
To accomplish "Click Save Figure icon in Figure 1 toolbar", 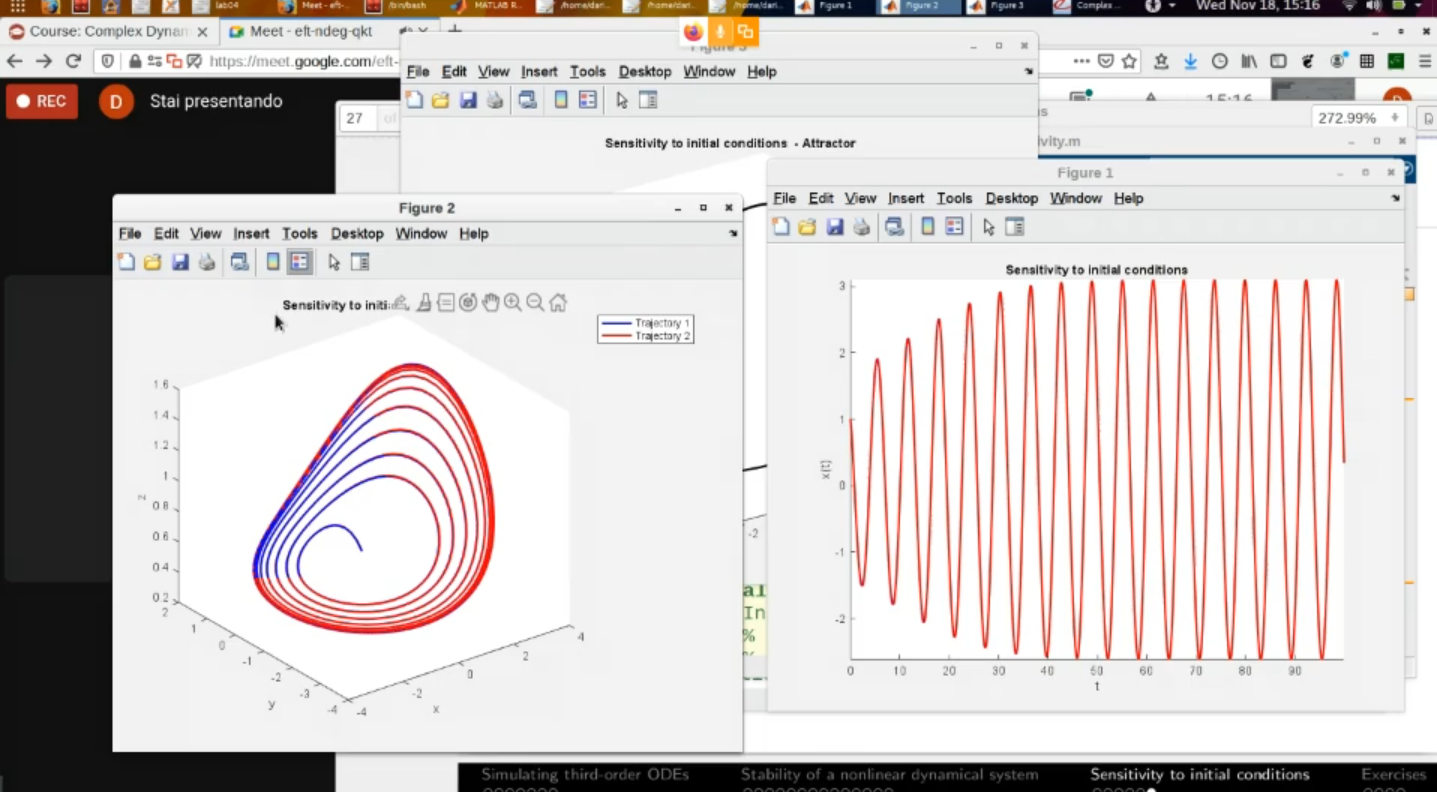I will click(835, 227).
